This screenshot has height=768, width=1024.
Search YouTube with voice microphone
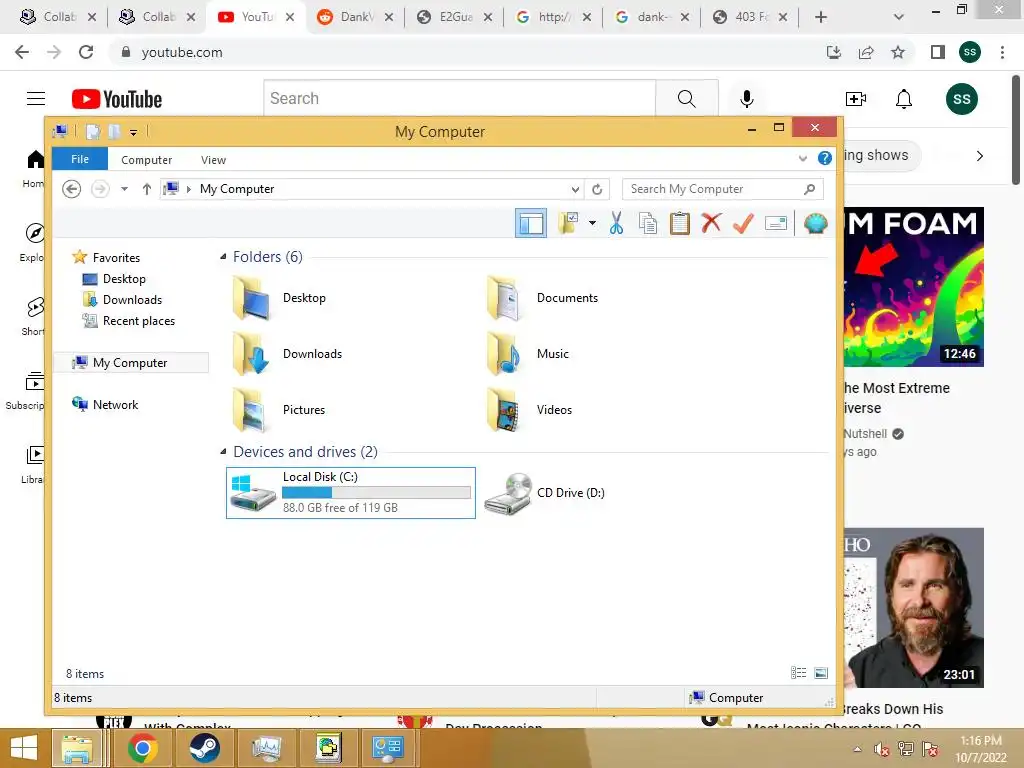(746, 99)
